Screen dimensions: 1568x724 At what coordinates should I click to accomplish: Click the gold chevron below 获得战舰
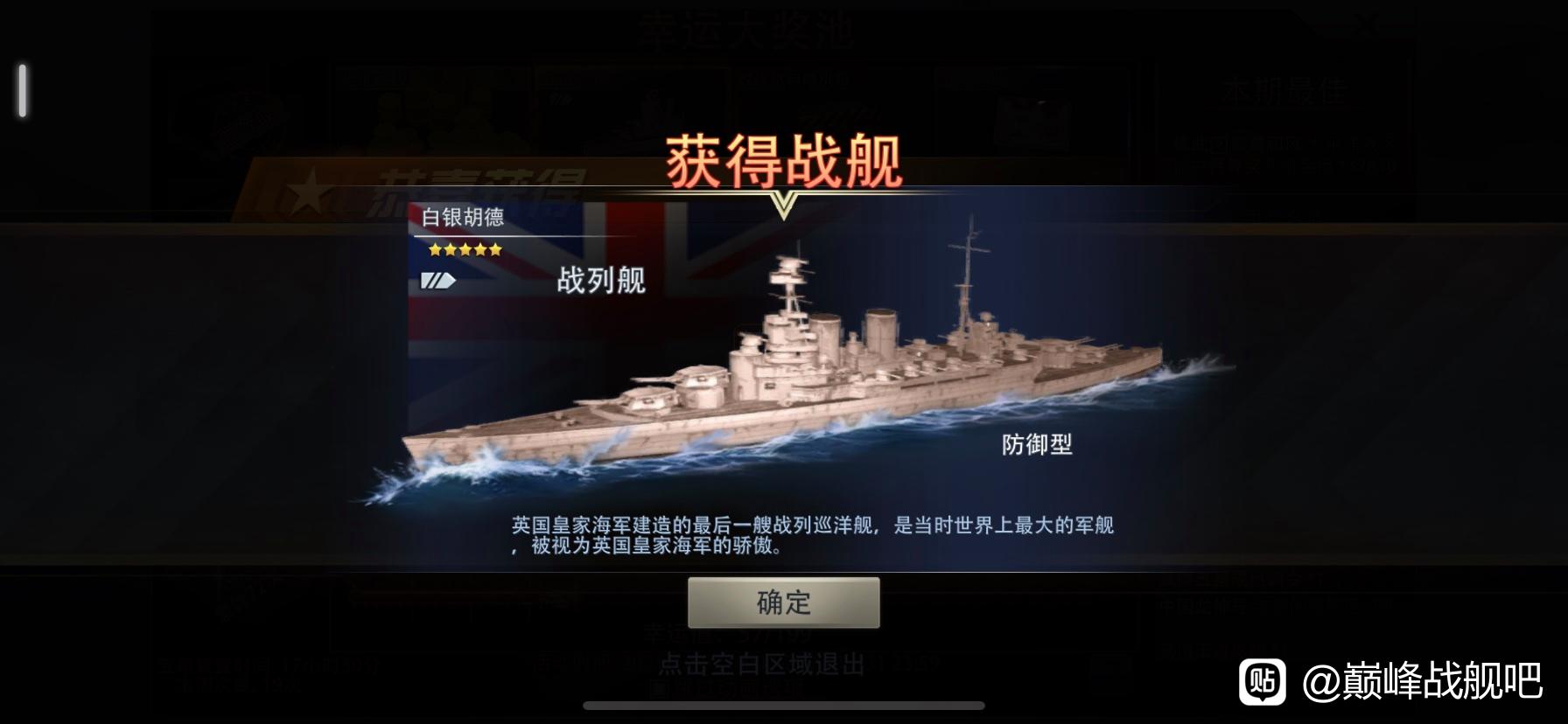[x=783, y=206]
